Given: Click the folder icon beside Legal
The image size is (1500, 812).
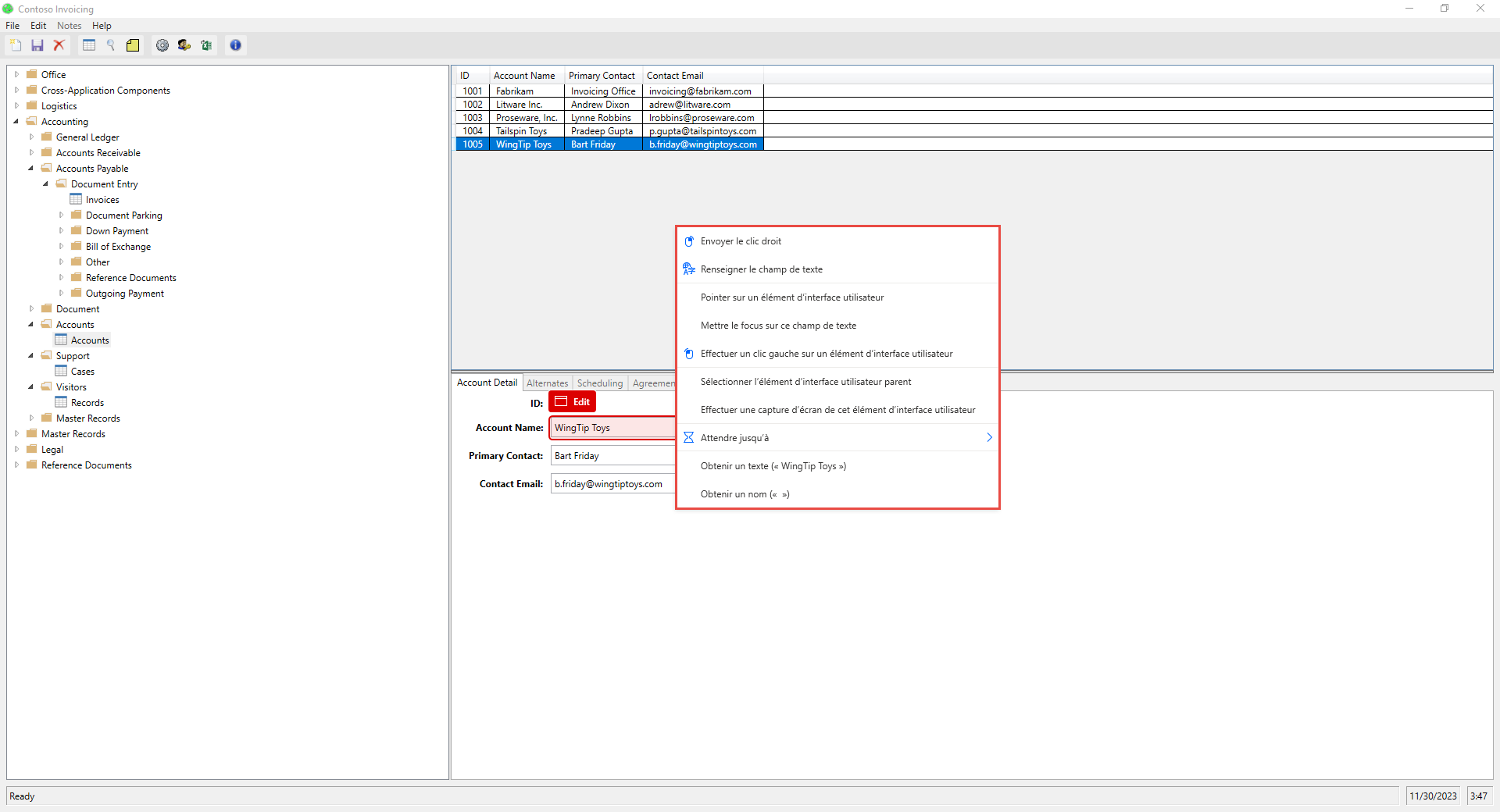Looking at the screenshot, I should tap(32, 449).
